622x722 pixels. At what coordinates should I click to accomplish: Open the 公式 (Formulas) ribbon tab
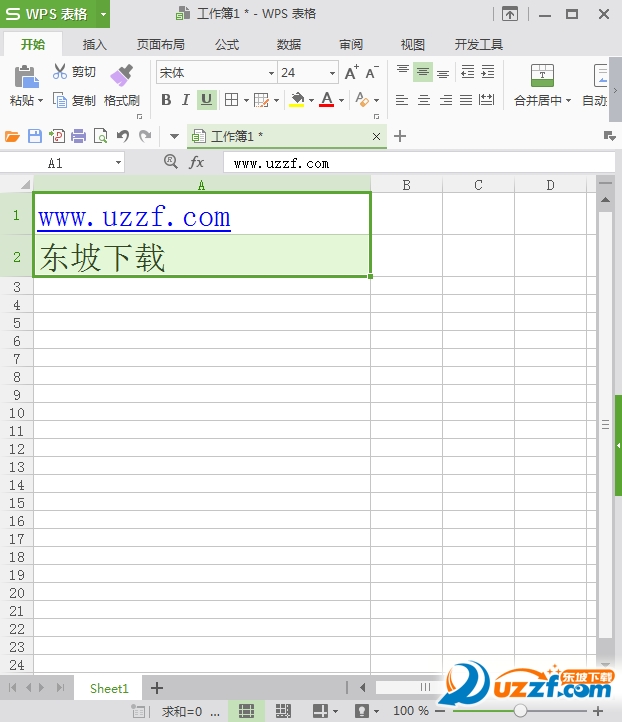(x=227, y=45)
